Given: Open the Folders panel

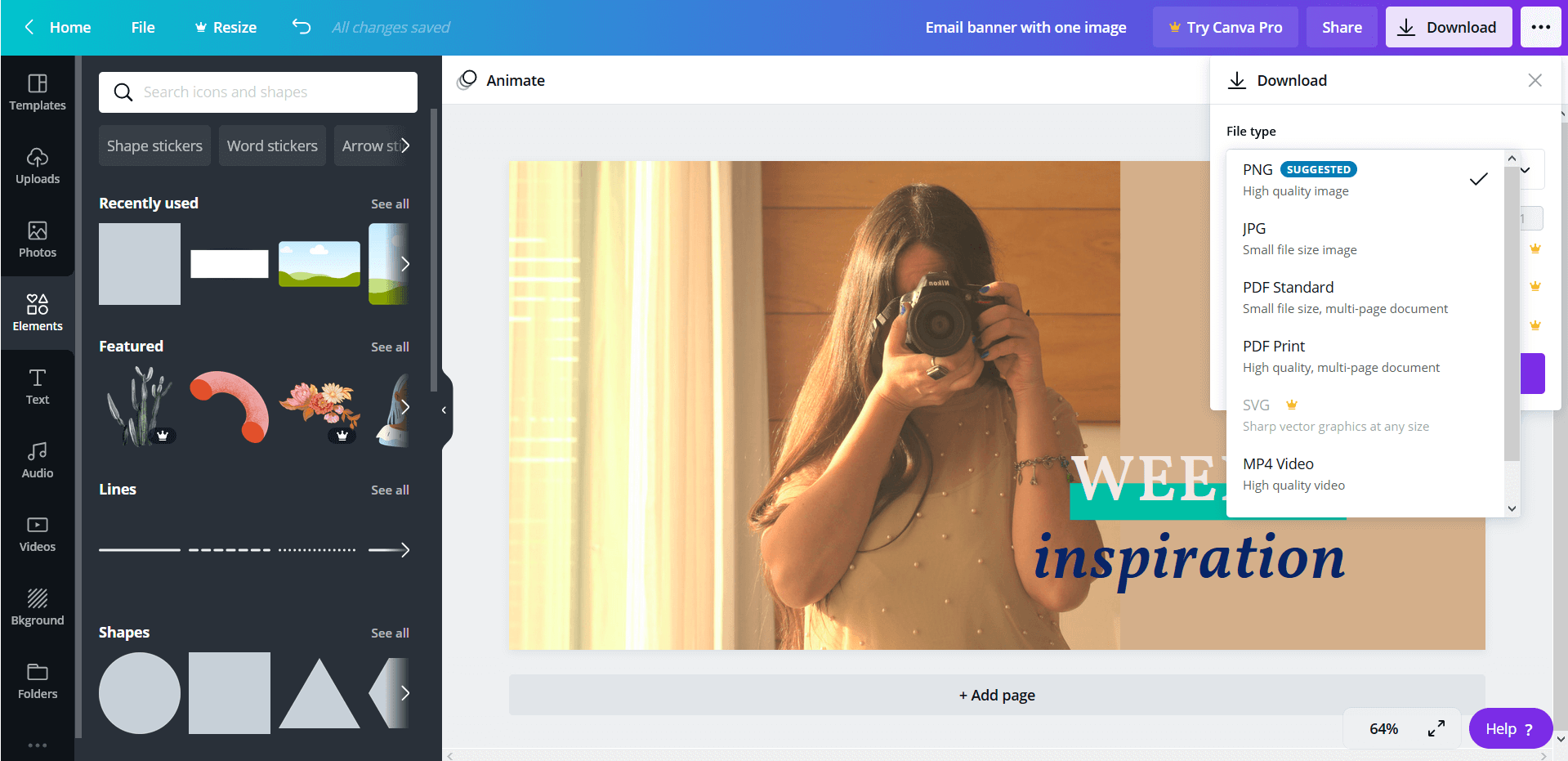Looking at the screenshot, I should click(x=38, y=681).
